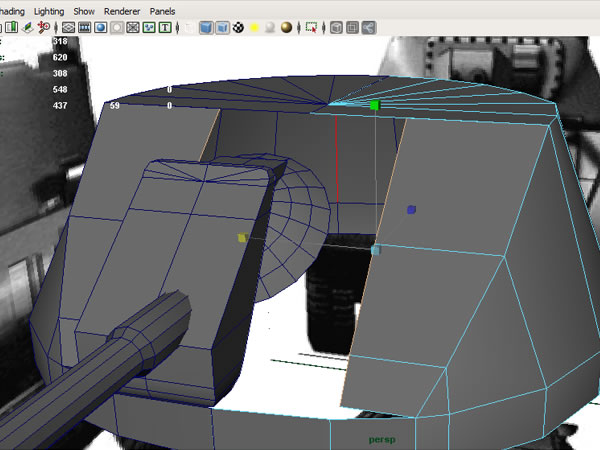
Task: Open the Lighting dropdown menu
Action: click(47, 9)
